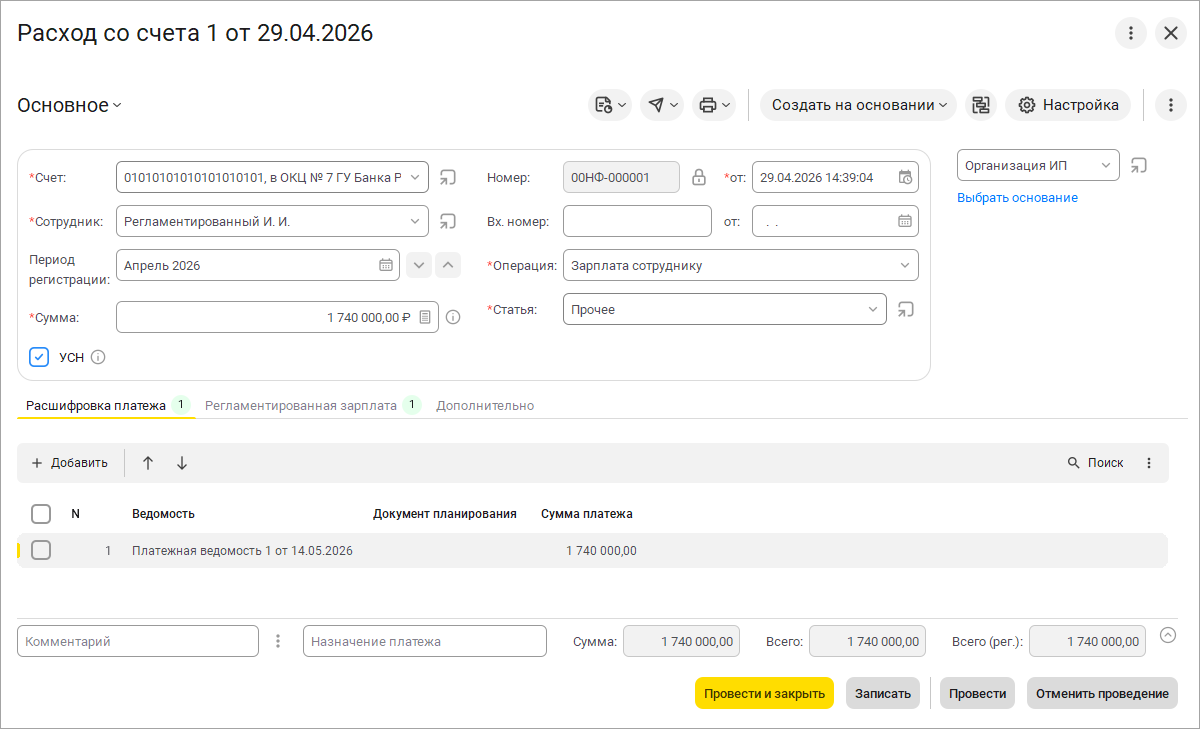Open calendar in Период регистрации field
Viewport: 1200px width, 729px height.
pos(386,265)
